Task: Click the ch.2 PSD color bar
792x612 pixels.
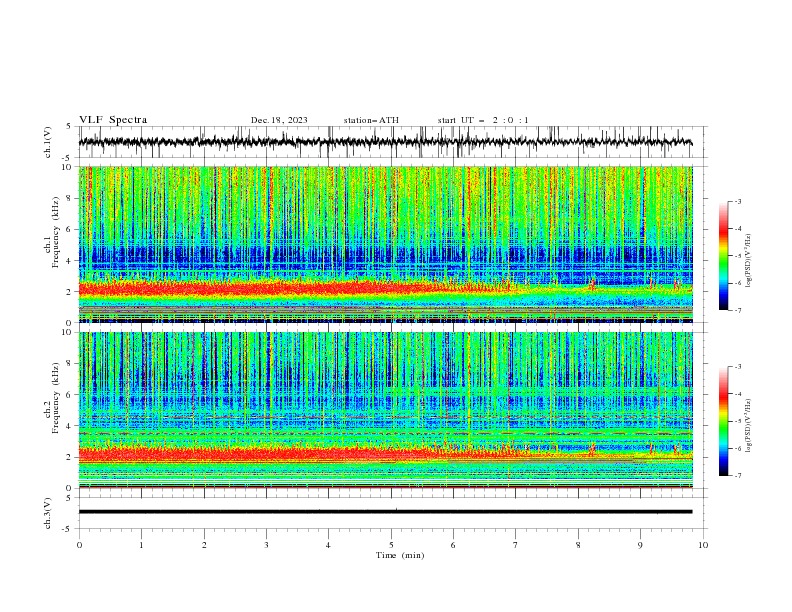Action: tap(724, 421)
